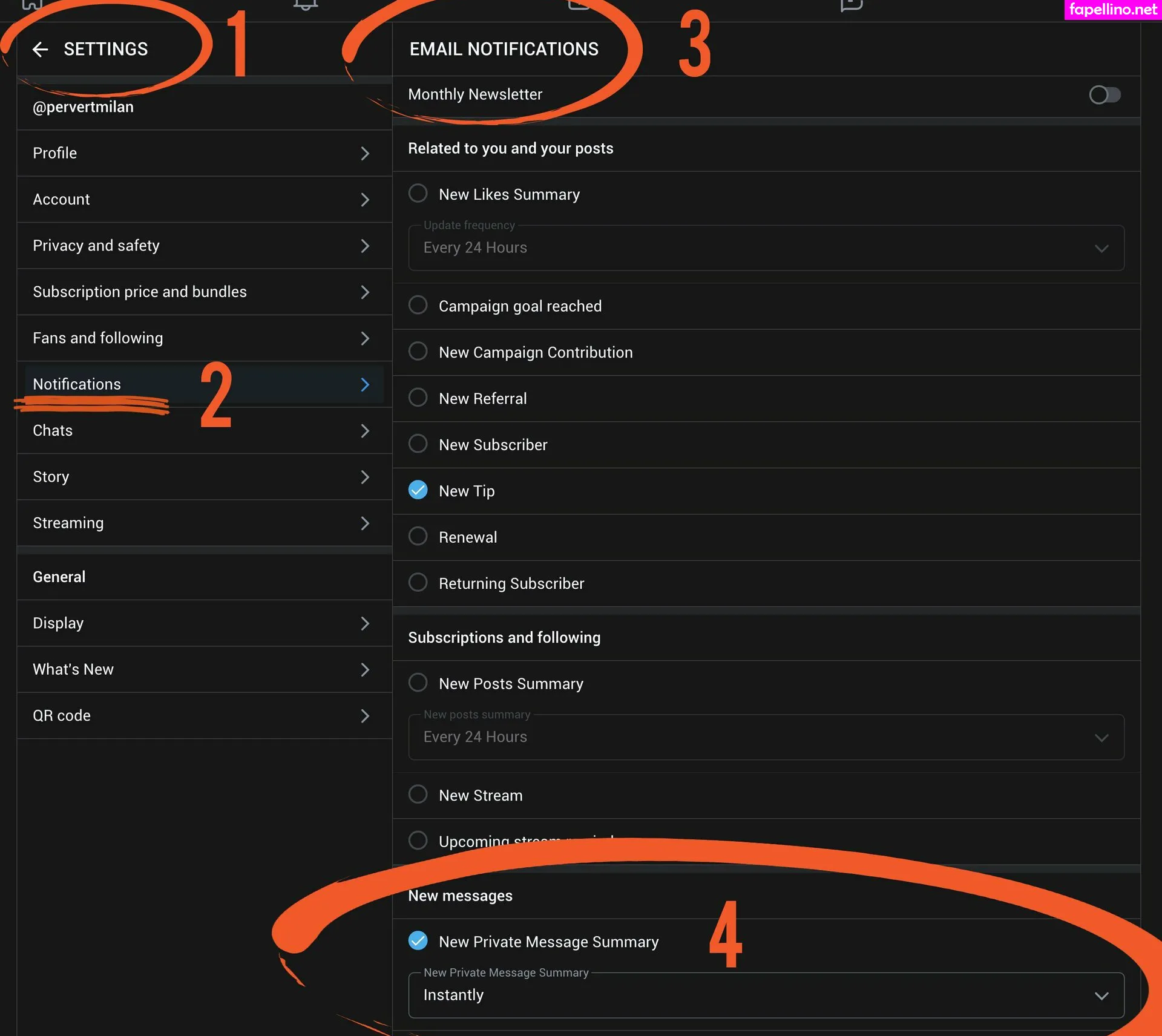
Task: Select the Fans and following entry
Action: click(200, 338)
